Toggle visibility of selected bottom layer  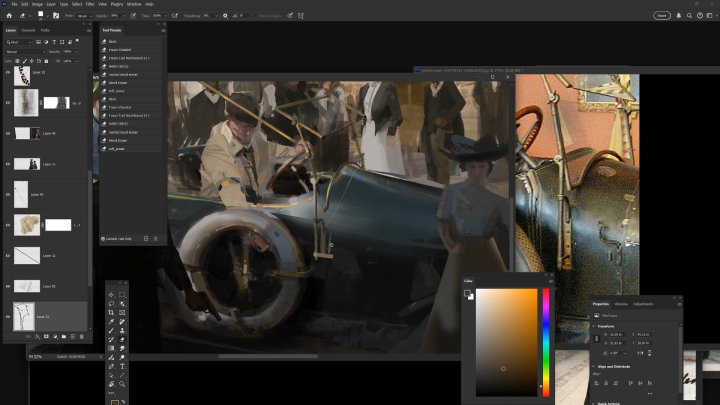[8, 316]
